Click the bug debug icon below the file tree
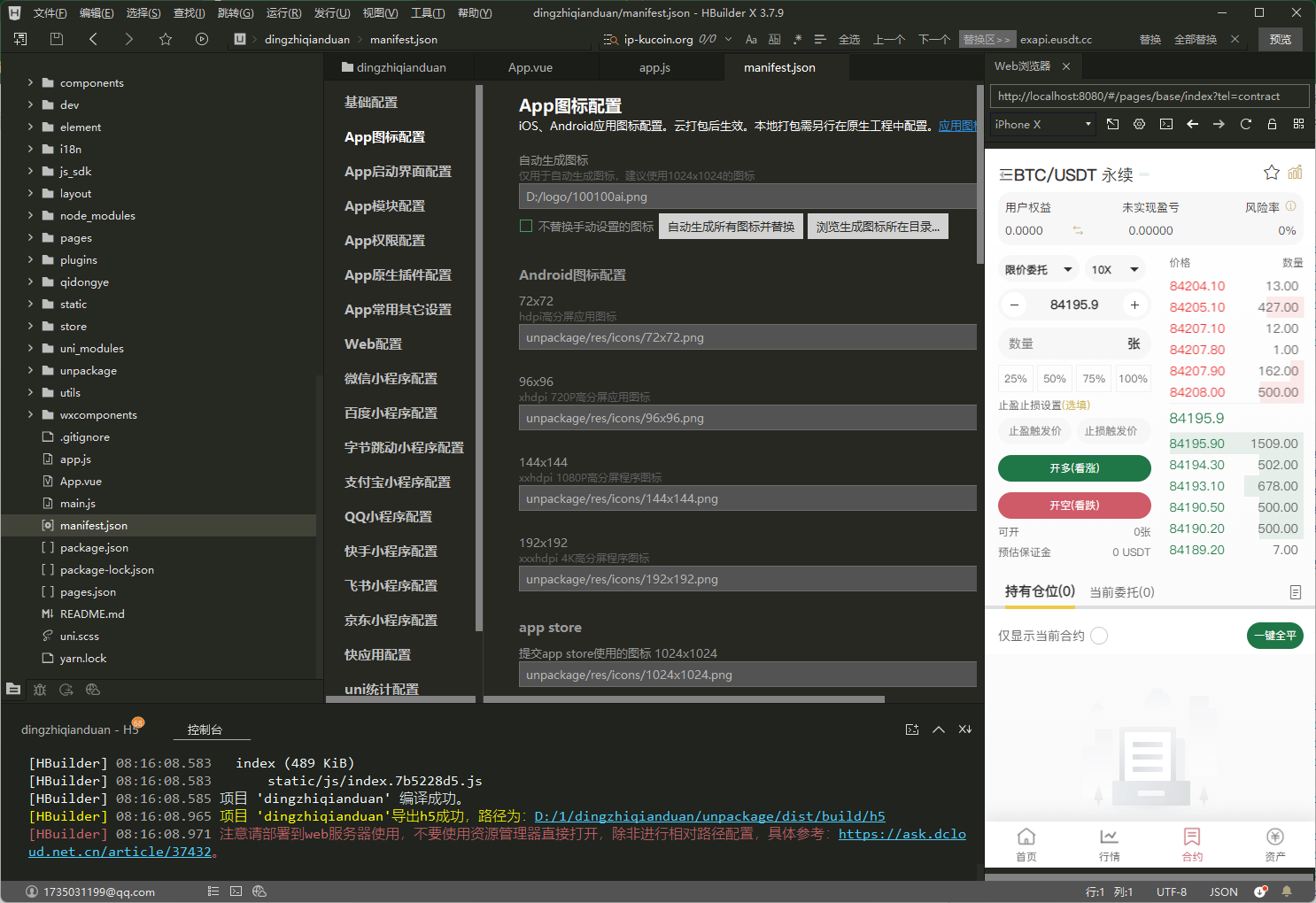This screenshot has height=903, width=1316. click(40, 690)
